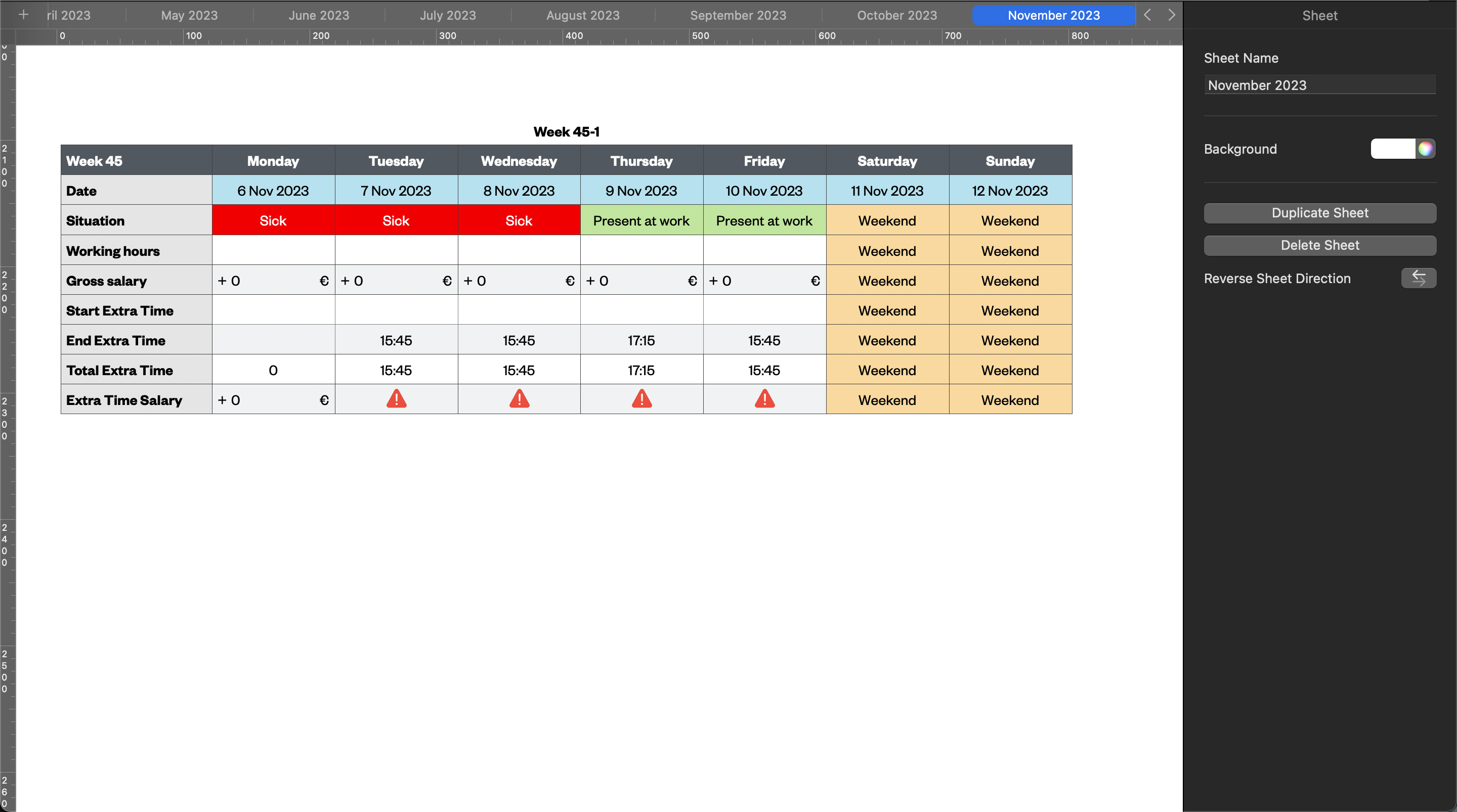This screenshot has width=1457, height=812.
Task: Click the Sheet Name text field
Action: coord(1319,85)
